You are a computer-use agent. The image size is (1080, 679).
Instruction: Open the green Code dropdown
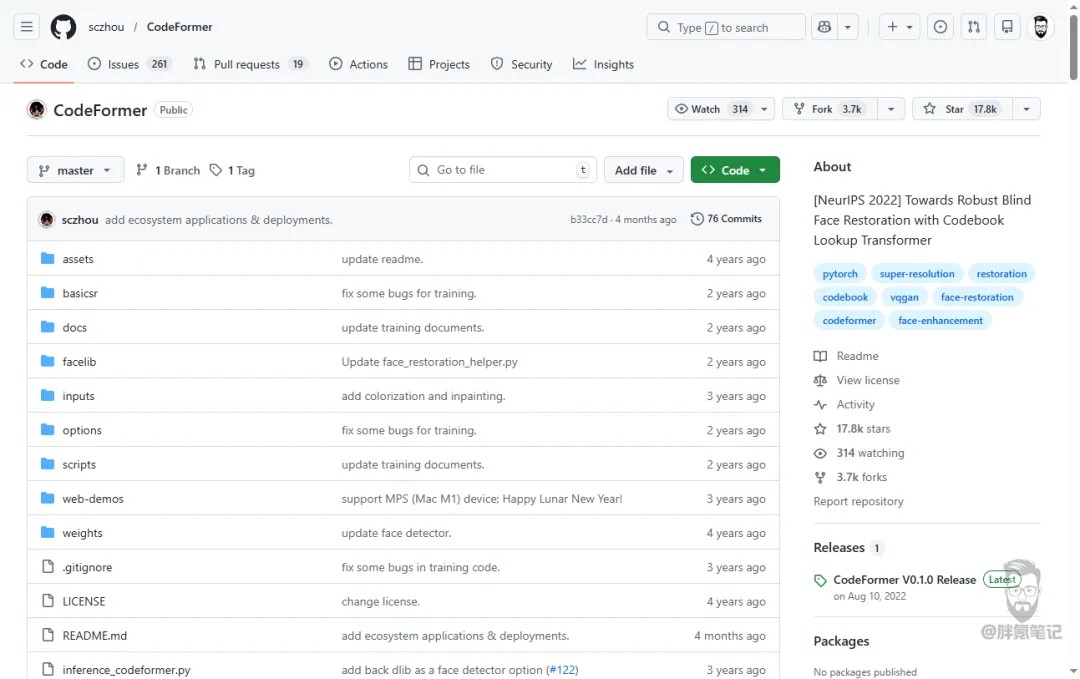pyautogui.click(x=735, y=170)
